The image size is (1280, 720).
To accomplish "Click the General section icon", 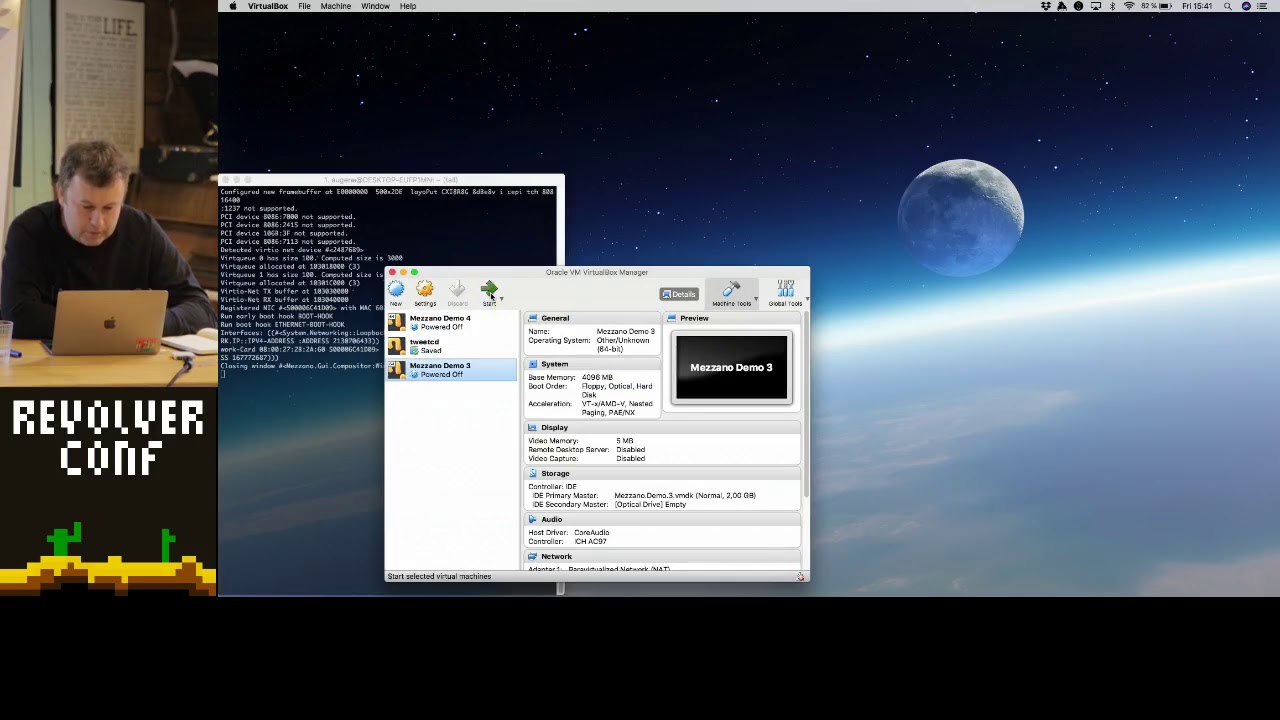I will tap(532, 318).
